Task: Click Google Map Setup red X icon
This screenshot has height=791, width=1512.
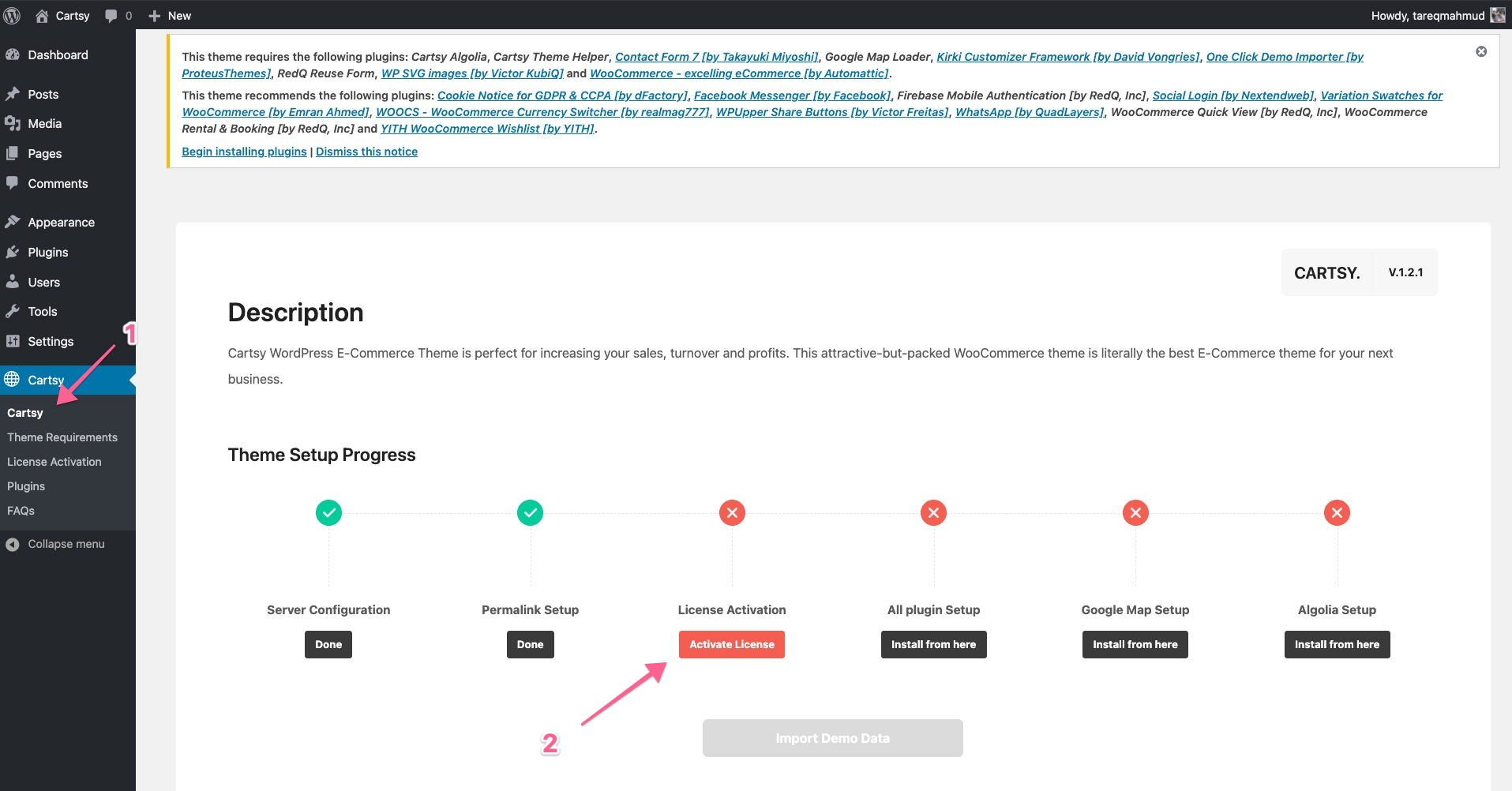Action: [1135, 513]
